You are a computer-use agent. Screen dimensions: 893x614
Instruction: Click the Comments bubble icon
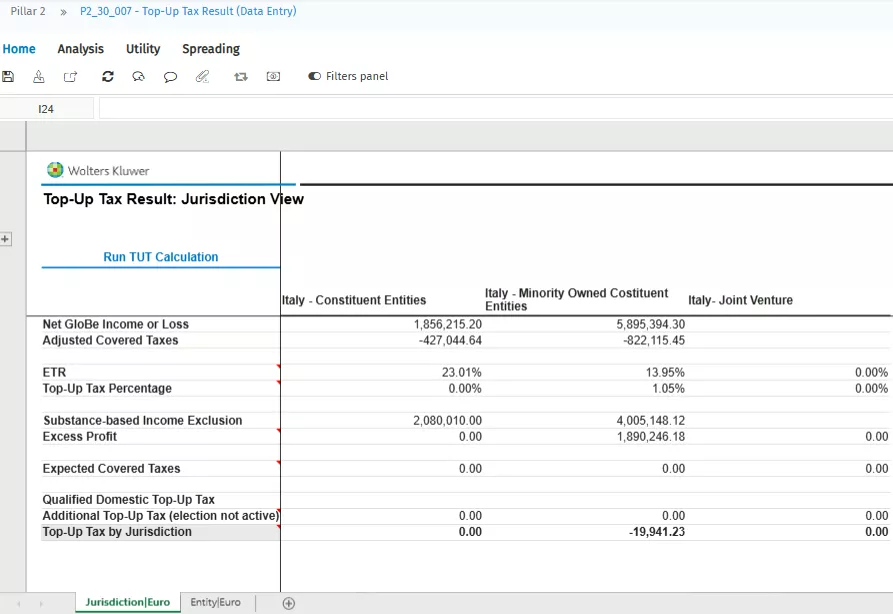(170, 76)
